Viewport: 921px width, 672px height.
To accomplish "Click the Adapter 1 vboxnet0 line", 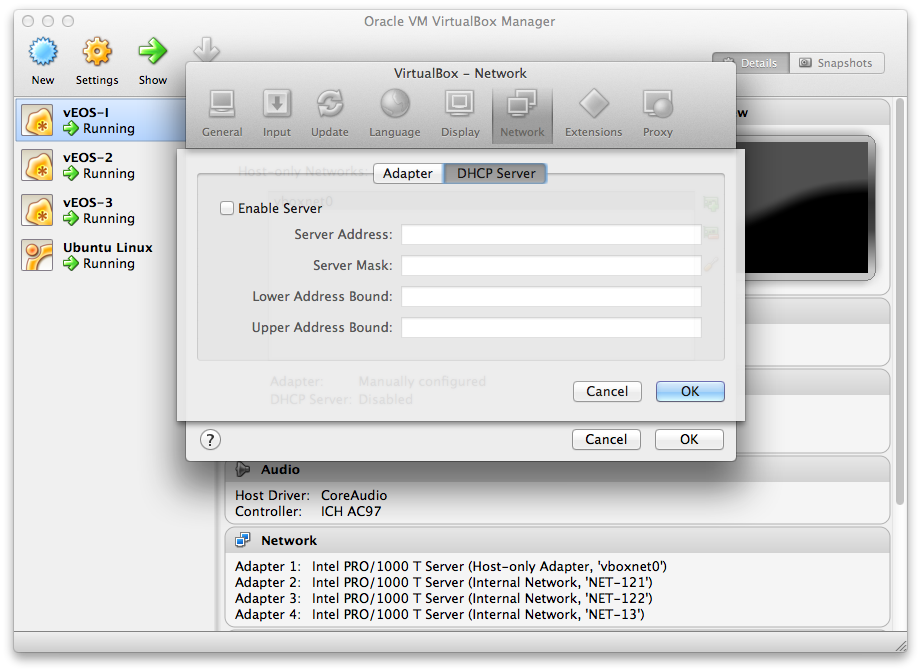I will pos(451,566).
